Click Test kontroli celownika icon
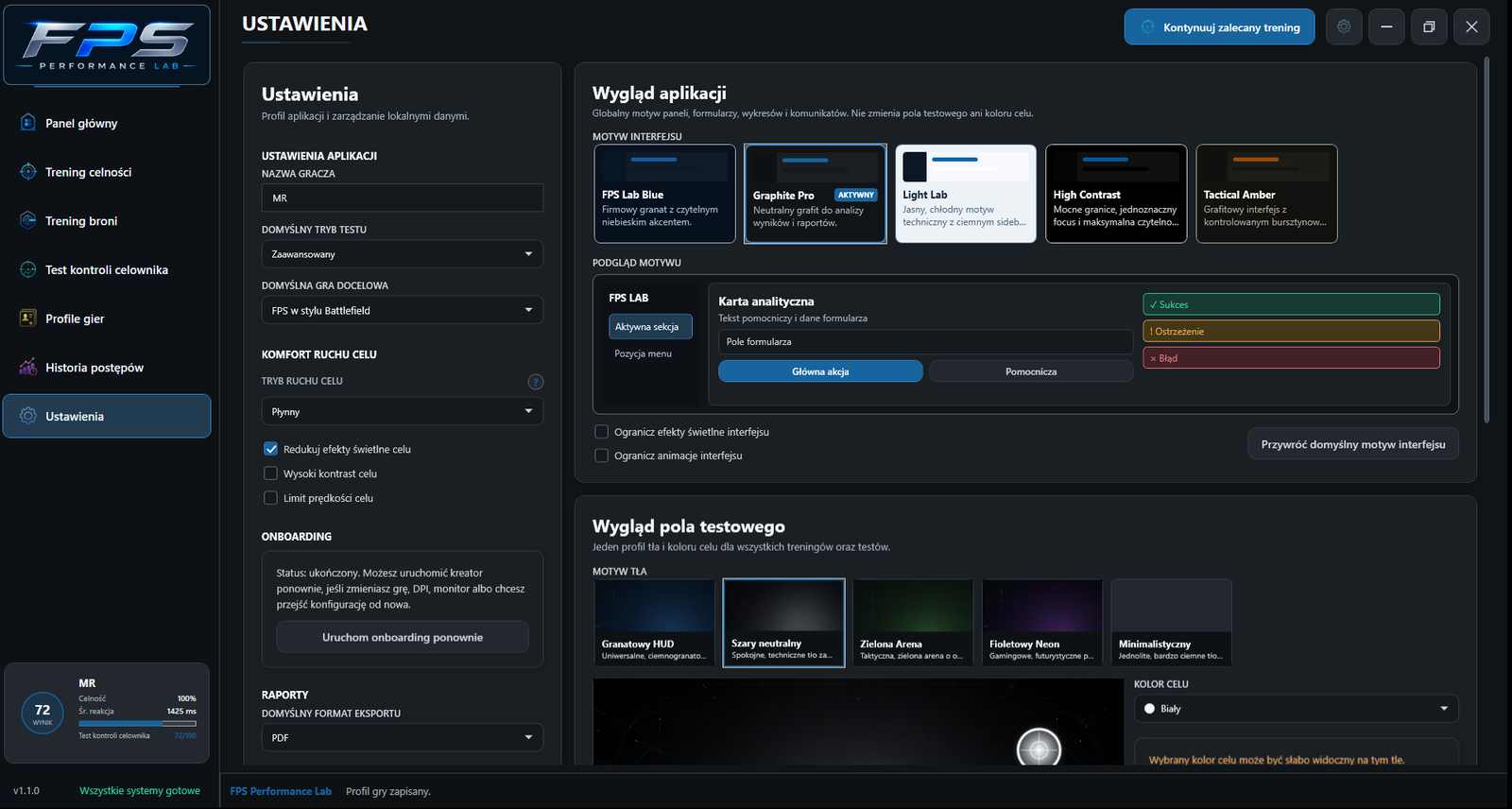The height and width of the screenshot is (809, 1512). [x=28, y=269]
